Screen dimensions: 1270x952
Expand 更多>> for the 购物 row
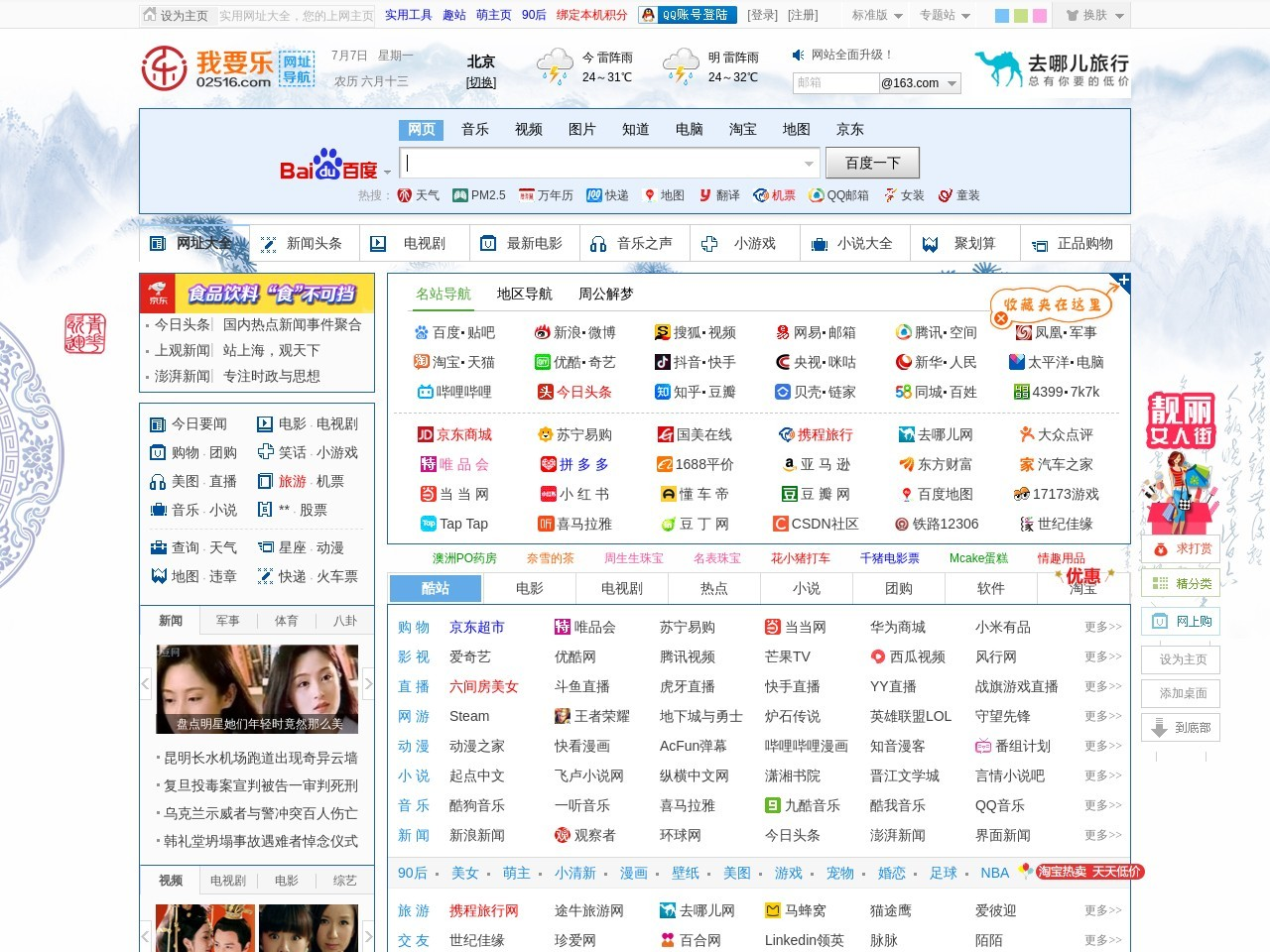pos(1102,627)
